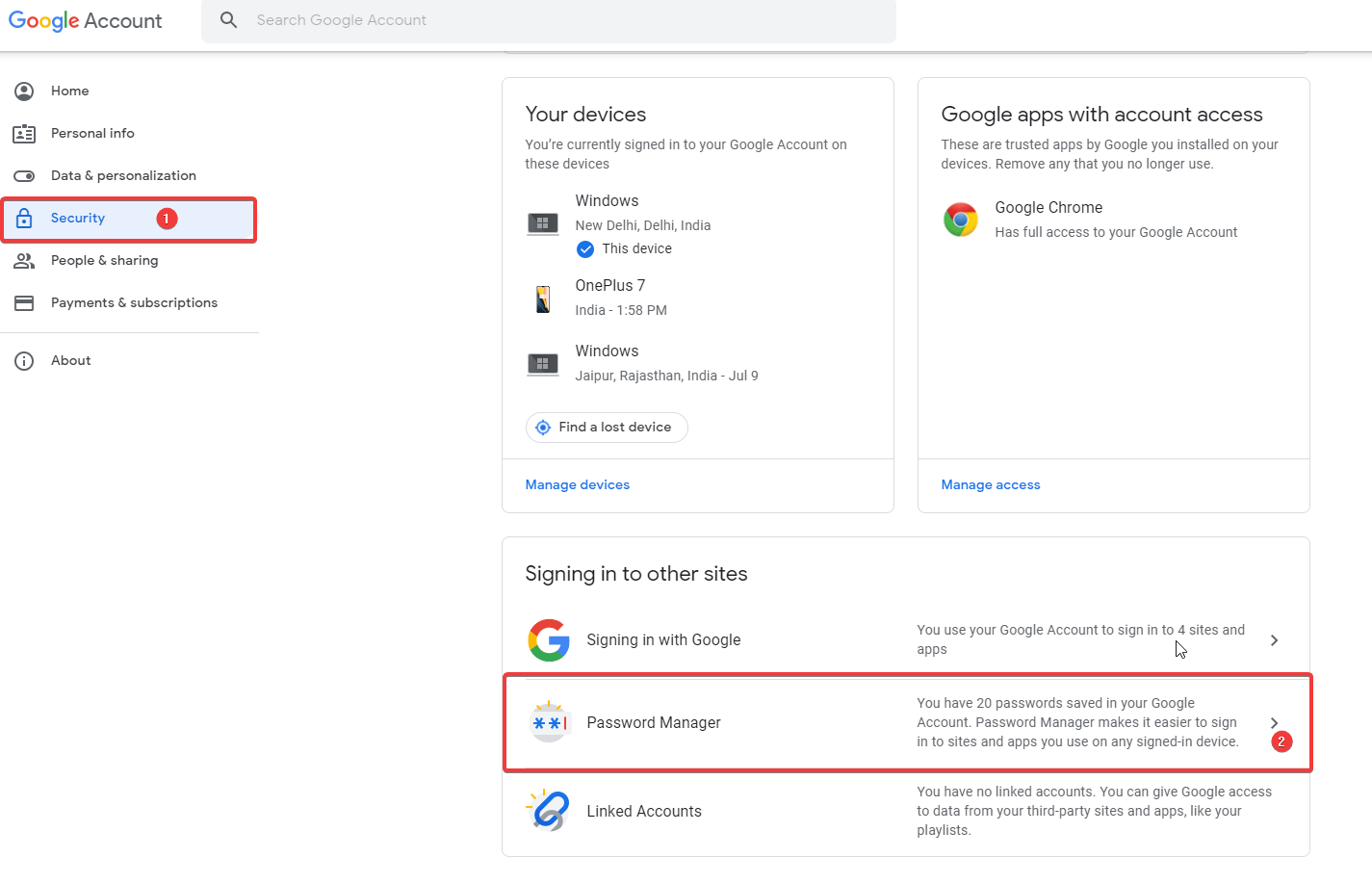Click the Manage access link

[990, 484]
